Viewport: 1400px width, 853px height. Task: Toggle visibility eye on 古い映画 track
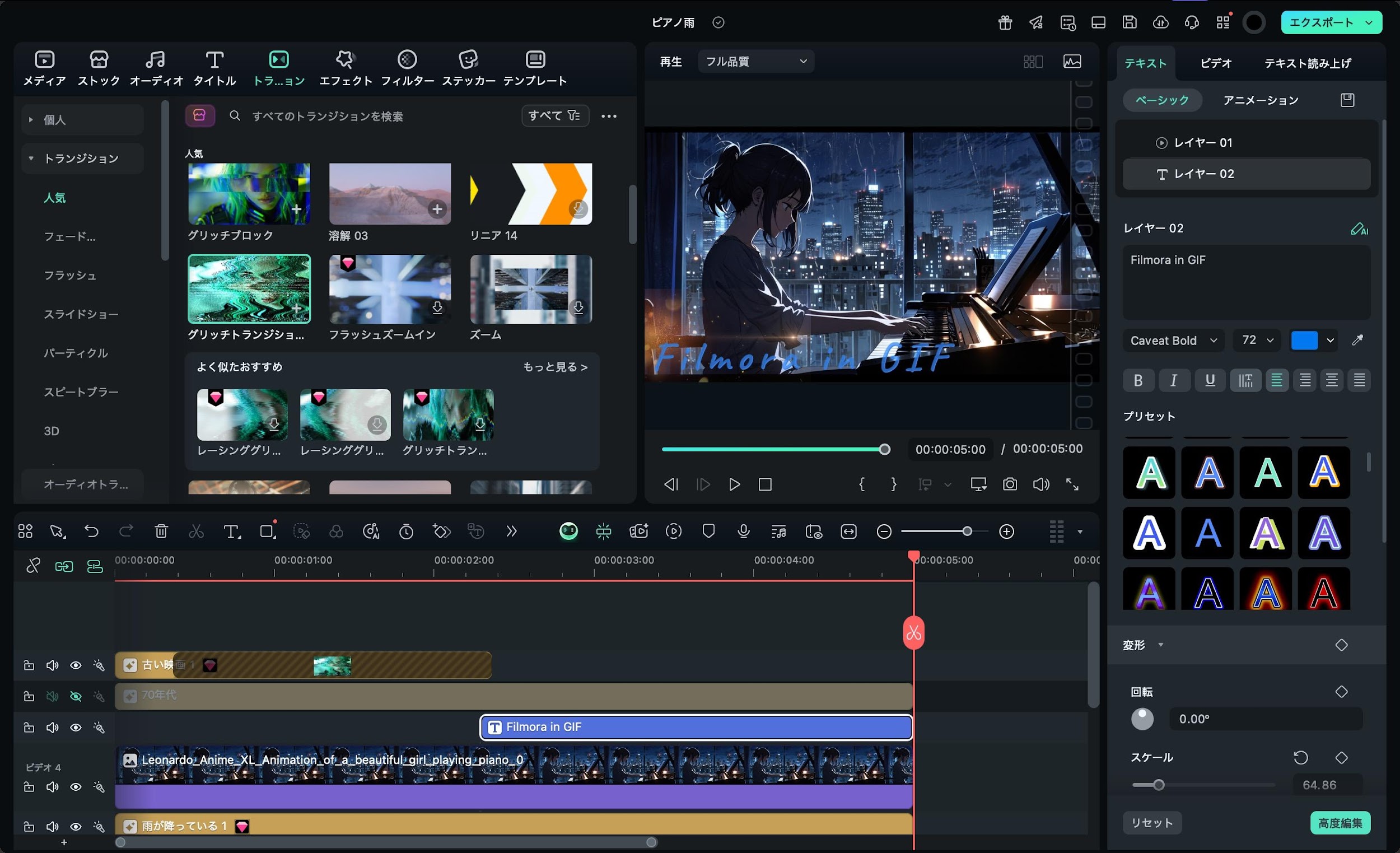tap(76, 665)
